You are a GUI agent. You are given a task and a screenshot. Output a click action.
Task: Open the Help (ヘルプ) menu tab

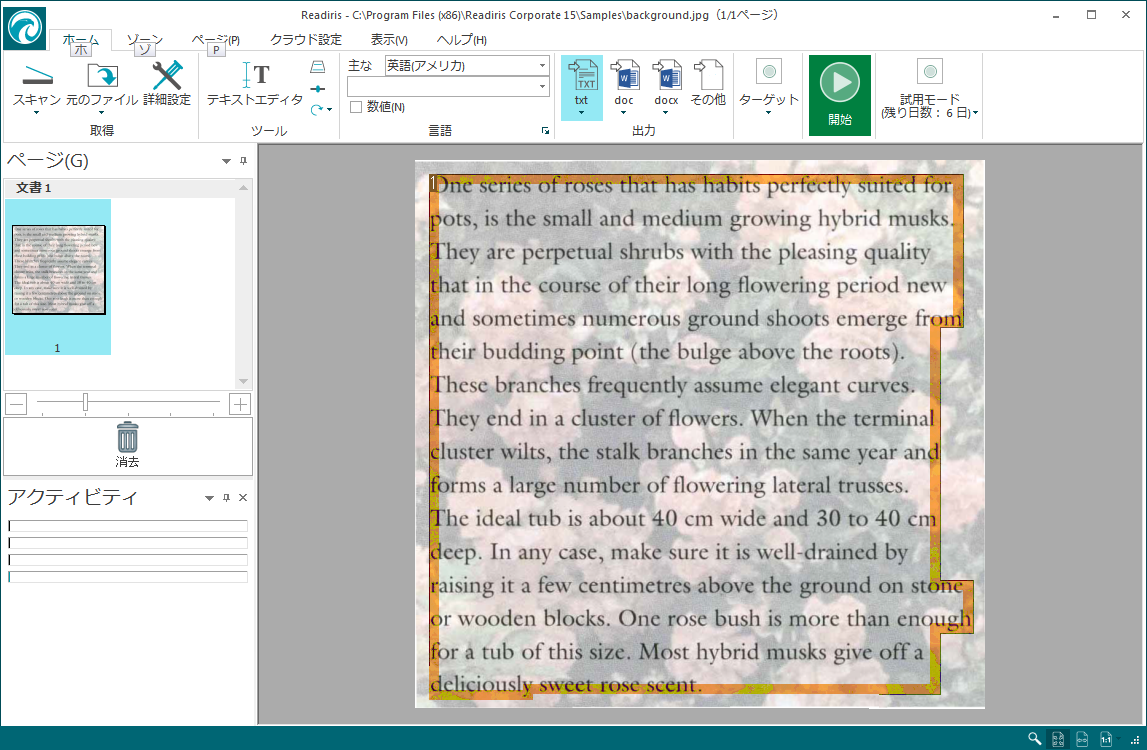click(x=461, y=40)
